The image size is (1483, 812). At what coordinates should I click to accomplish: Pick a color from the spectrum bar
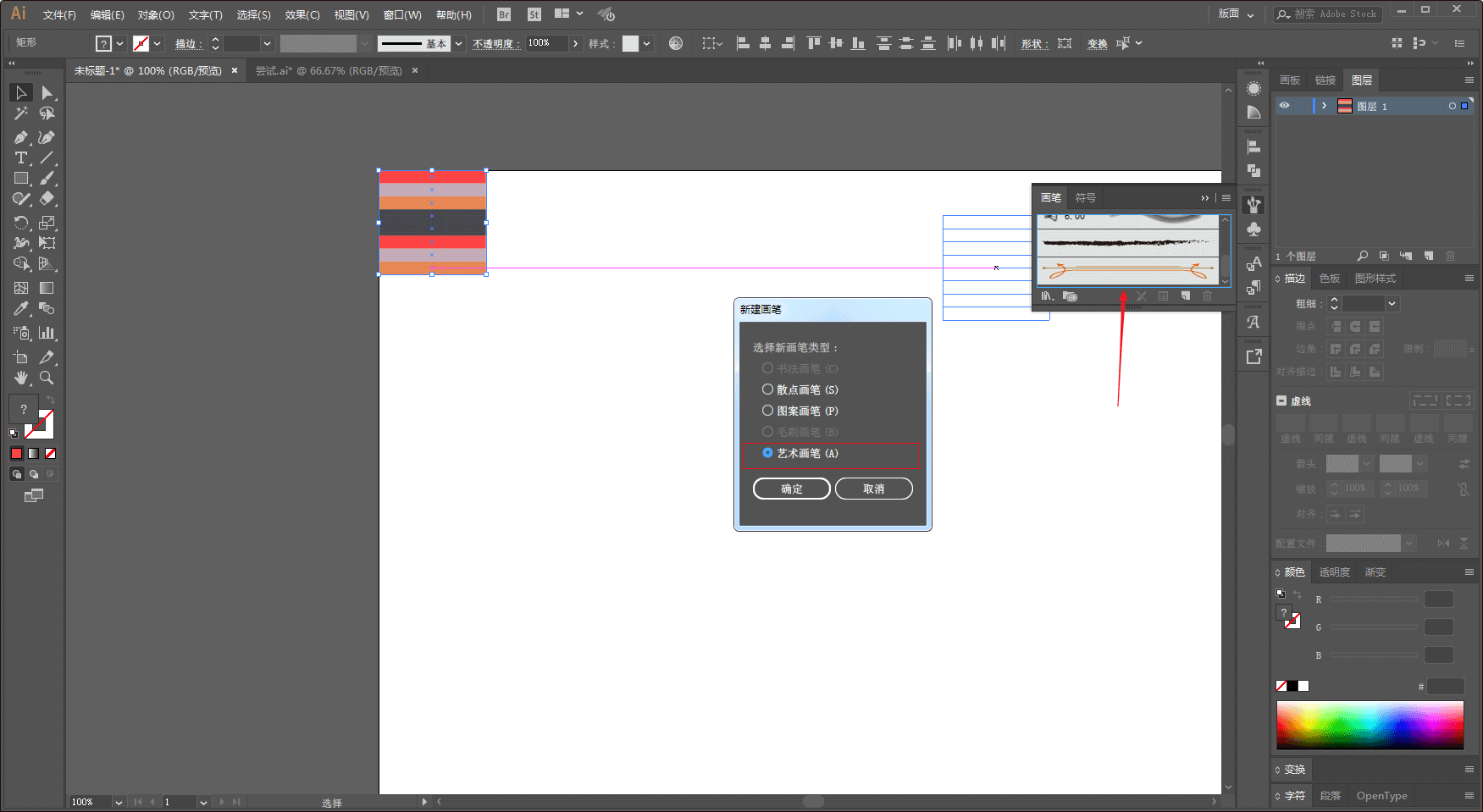(x=1370, y=725)
